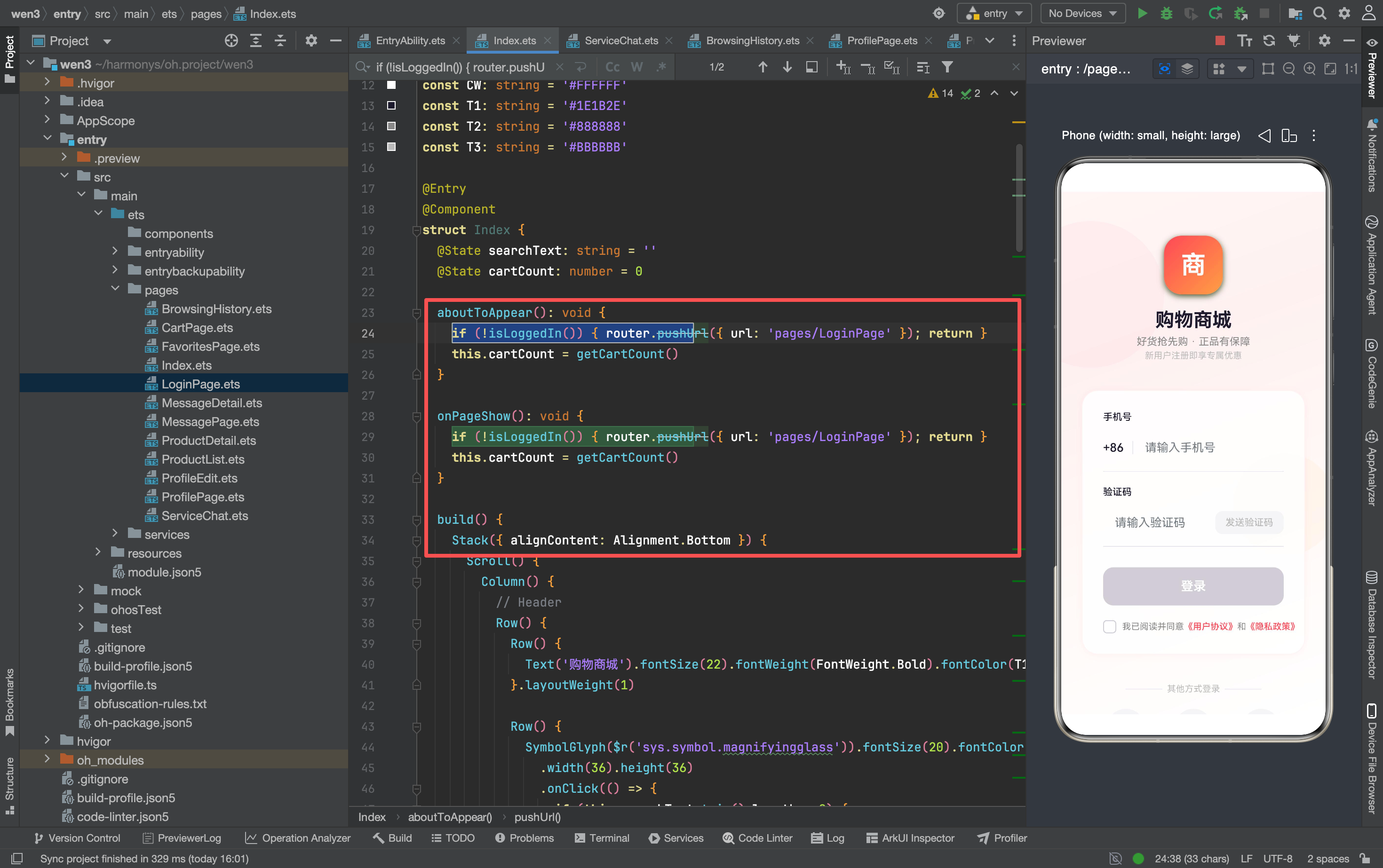The width and height of the screenshot is (1383, 868).
Task: Zoom out the preview
Action: (1288, 69)
